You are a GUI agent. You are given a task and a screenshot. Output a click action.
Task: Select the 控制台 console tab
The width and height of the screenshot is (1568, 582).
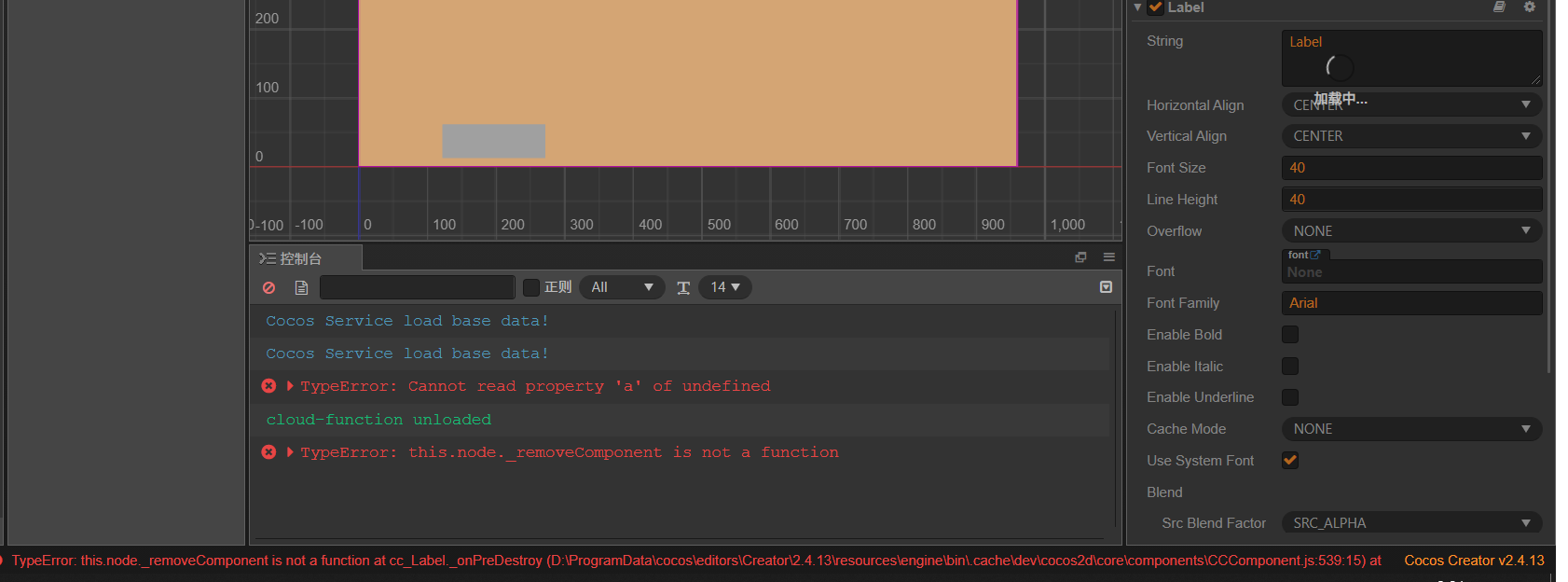[x=305, y=258]
